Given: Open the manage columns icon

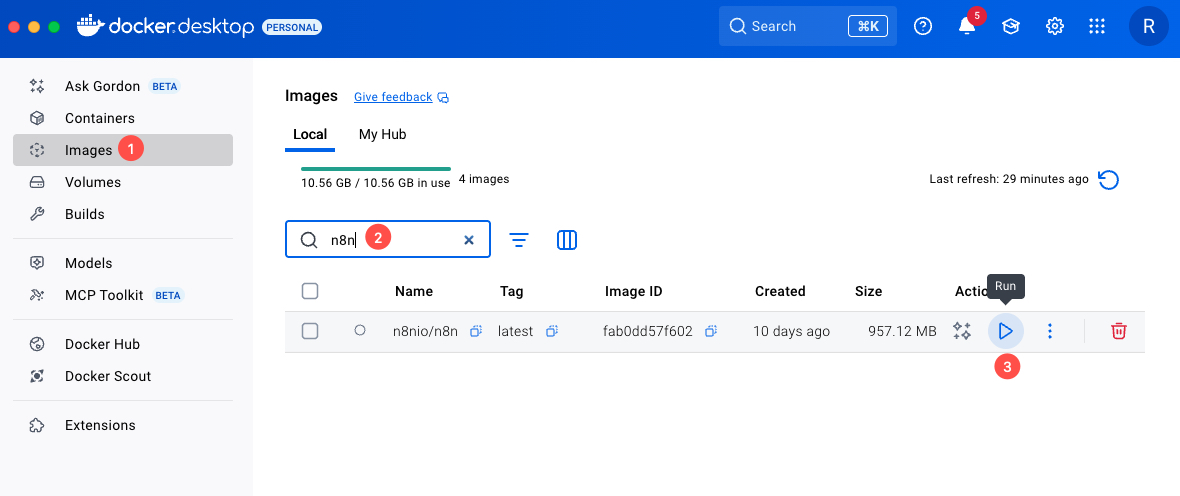Looking at the screenshot, I should (x=567, y=240).
